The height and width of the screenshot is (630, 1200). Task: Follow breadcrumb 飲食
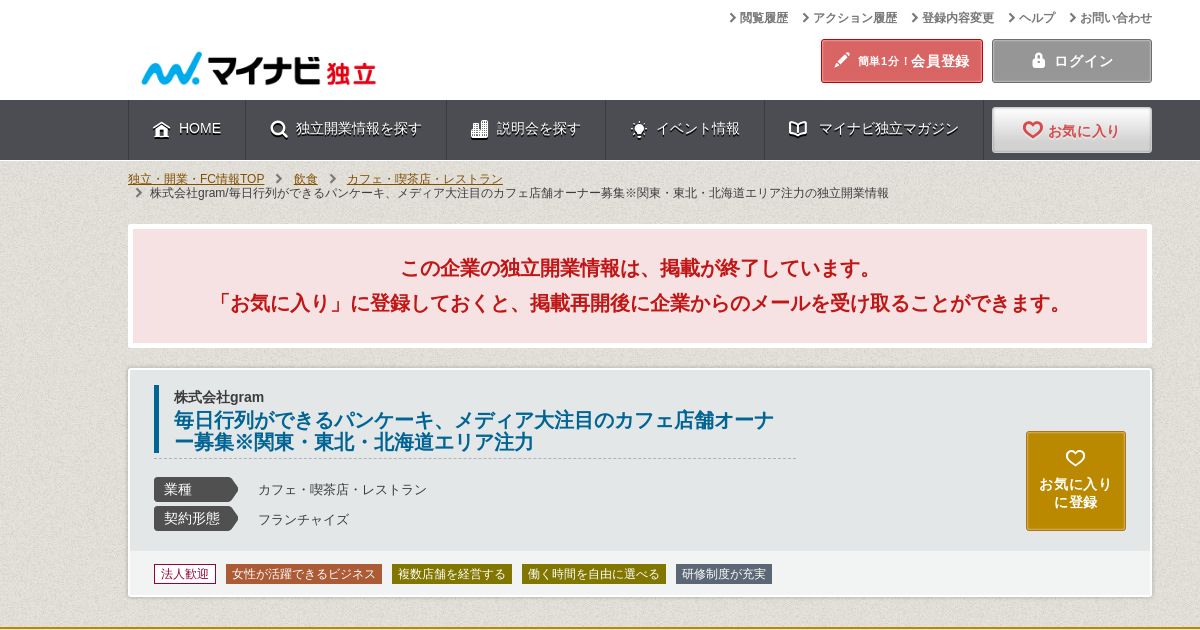point(306,179)
